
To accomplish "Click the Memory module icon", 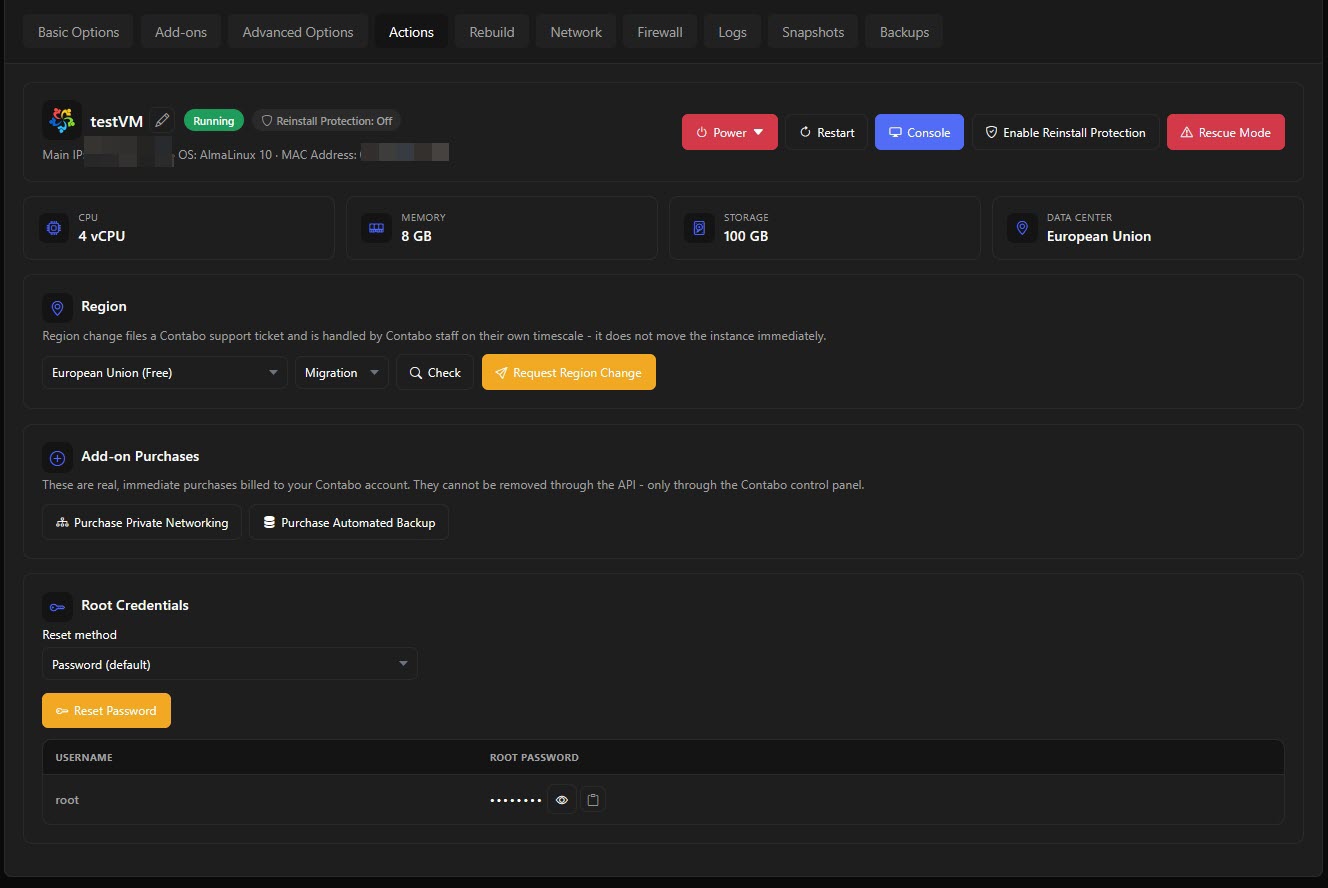I will pyautogui.click(x=377, y=228).
